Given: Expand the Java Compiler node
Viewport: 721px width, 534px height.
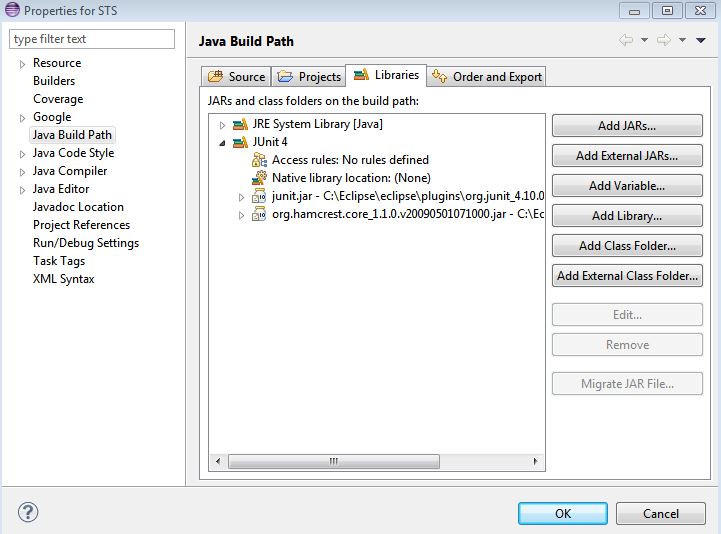Looking at the screenshot, I should click(x=22, y=172).
